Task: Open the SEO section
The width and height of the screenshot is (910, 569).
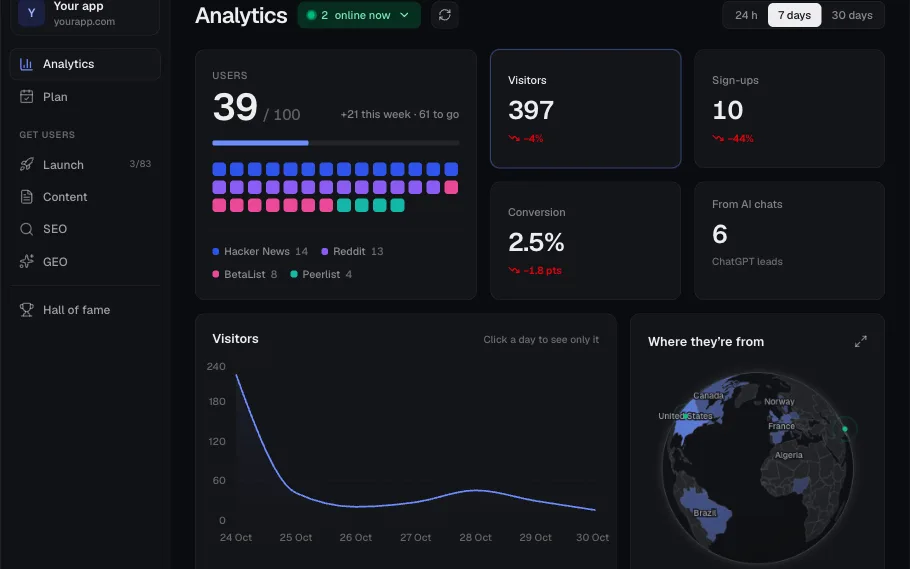Action: click(85, 229)
